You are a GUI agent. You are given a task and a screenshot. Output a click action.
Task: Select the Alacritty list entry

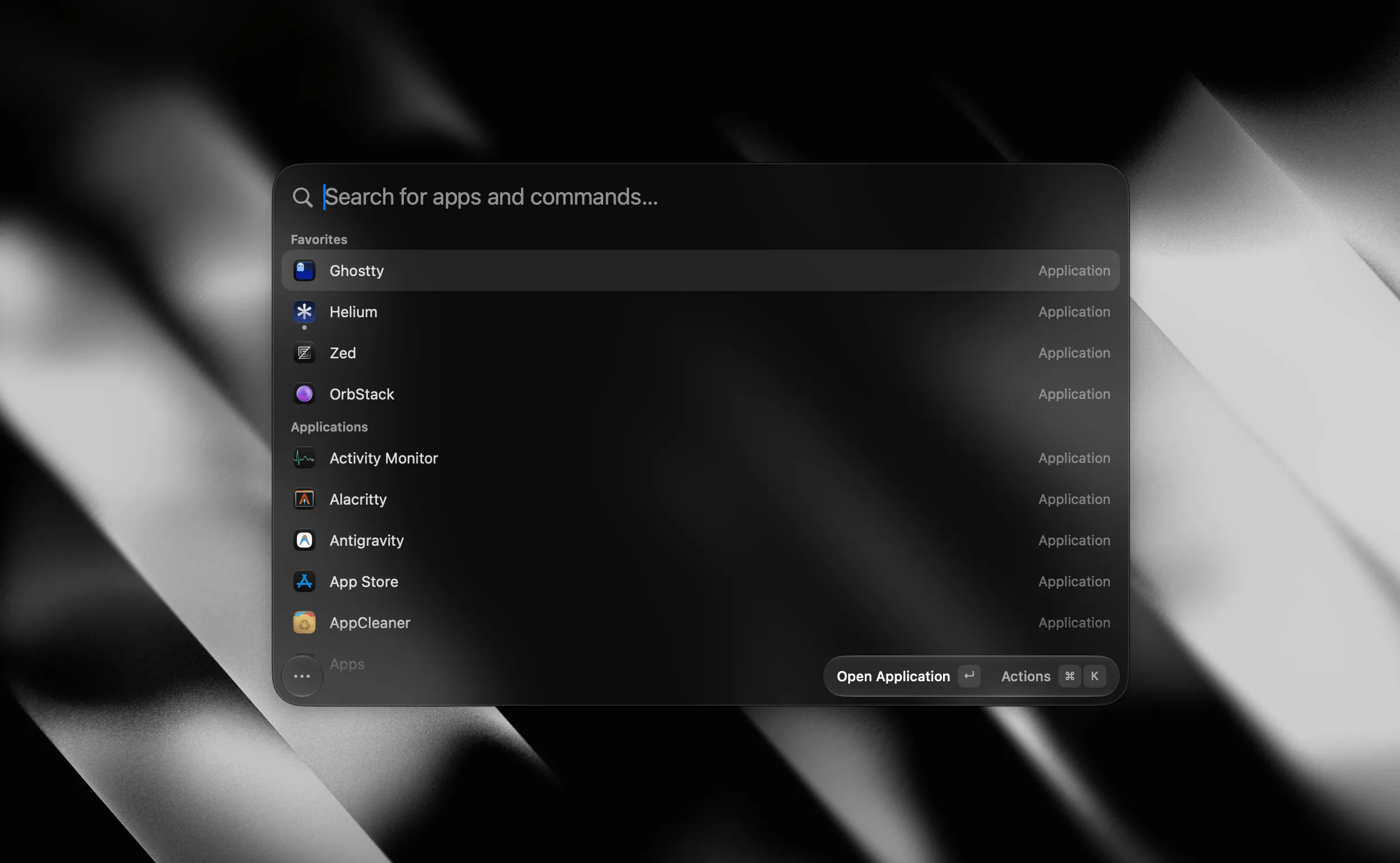[700, 499]
